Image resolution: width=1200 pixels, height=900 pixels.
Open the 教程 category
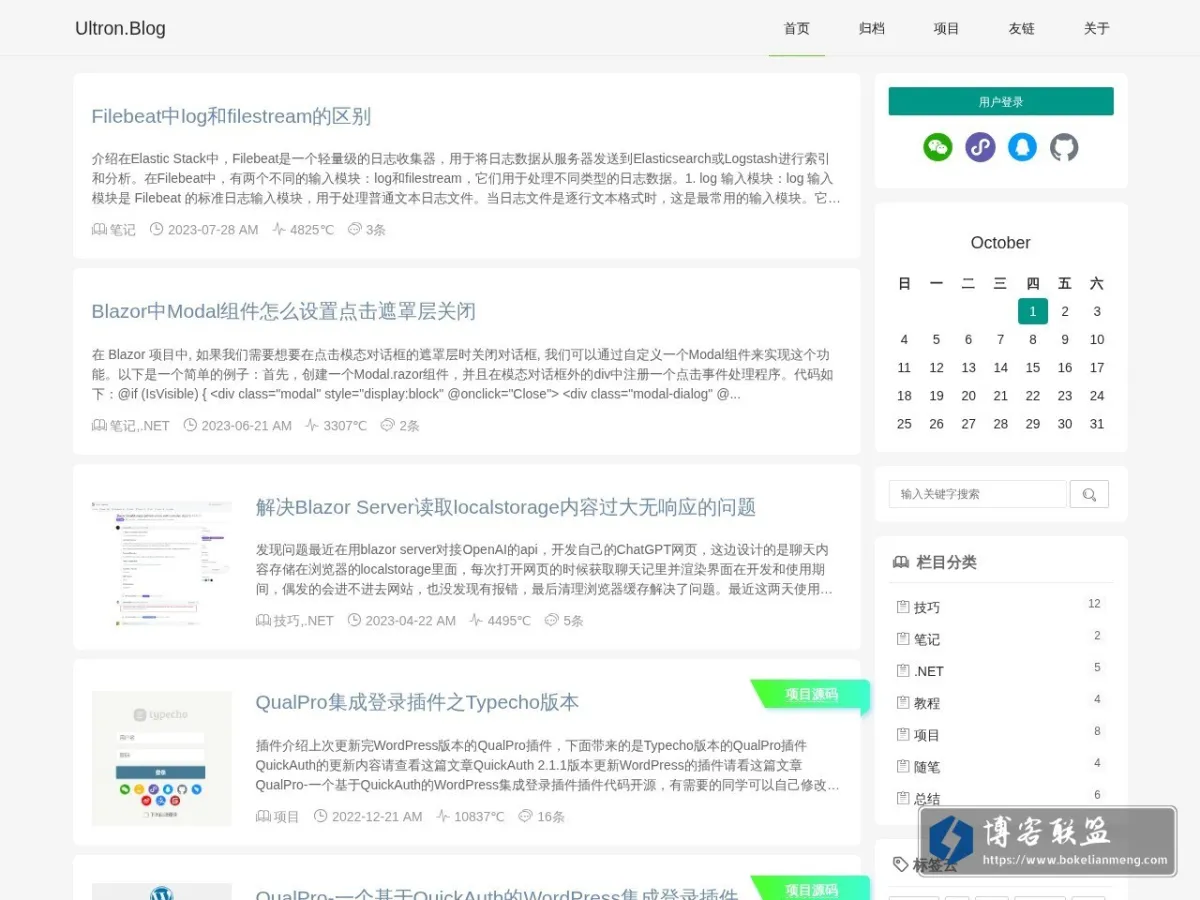[x=927, y=703]
